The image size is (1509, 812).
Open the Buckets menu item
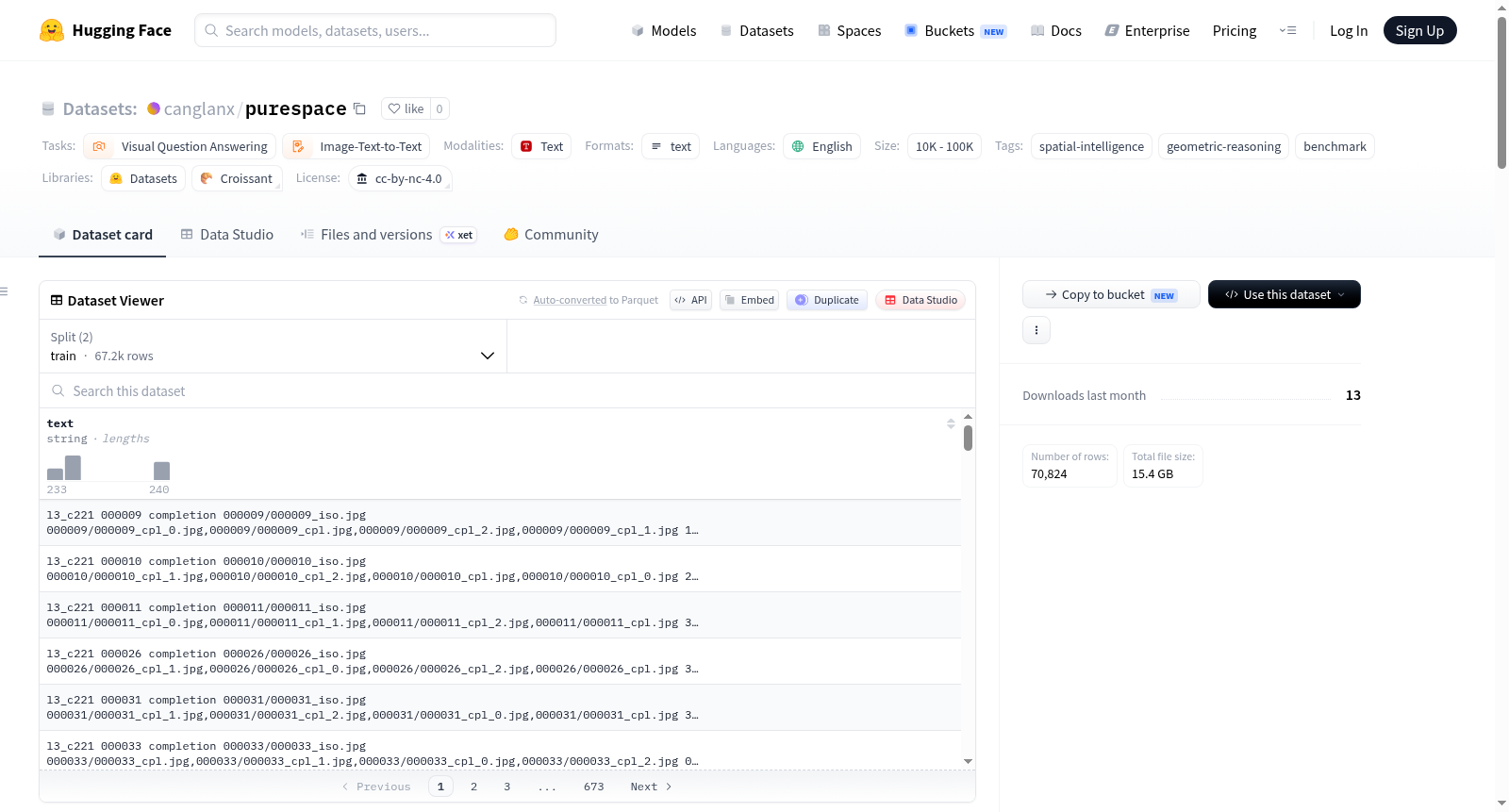(x=955, y=30)
